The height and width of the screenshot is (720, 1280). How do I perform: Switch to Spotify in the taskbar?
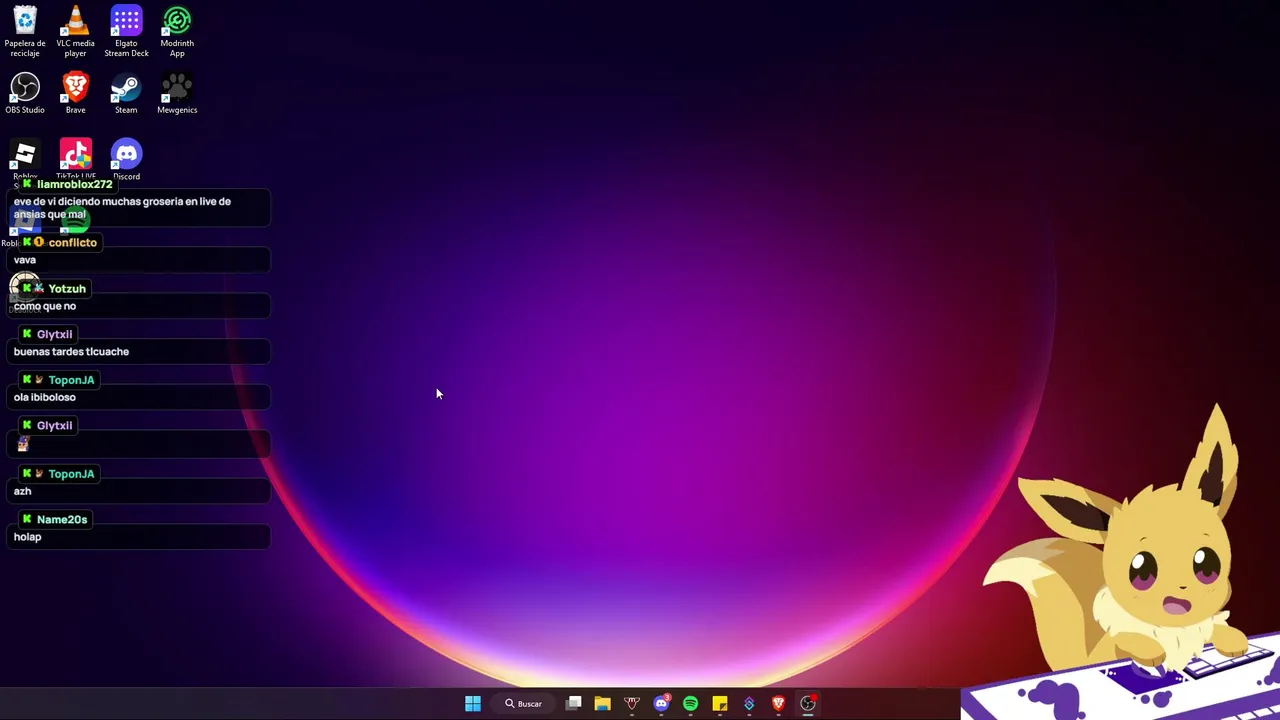click(690, 704)
